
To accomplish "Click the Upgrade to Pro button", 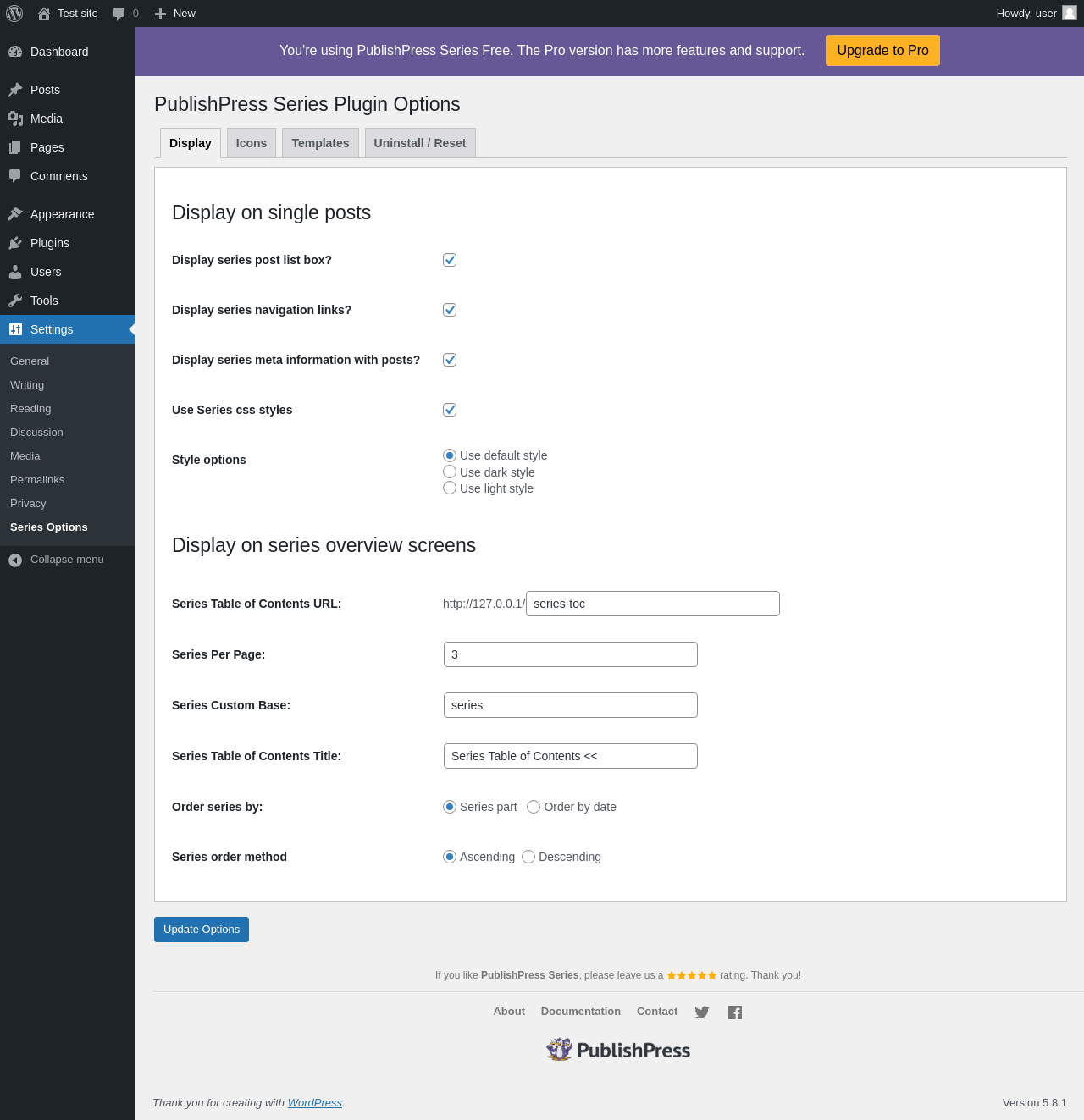I will pos(882,51).
